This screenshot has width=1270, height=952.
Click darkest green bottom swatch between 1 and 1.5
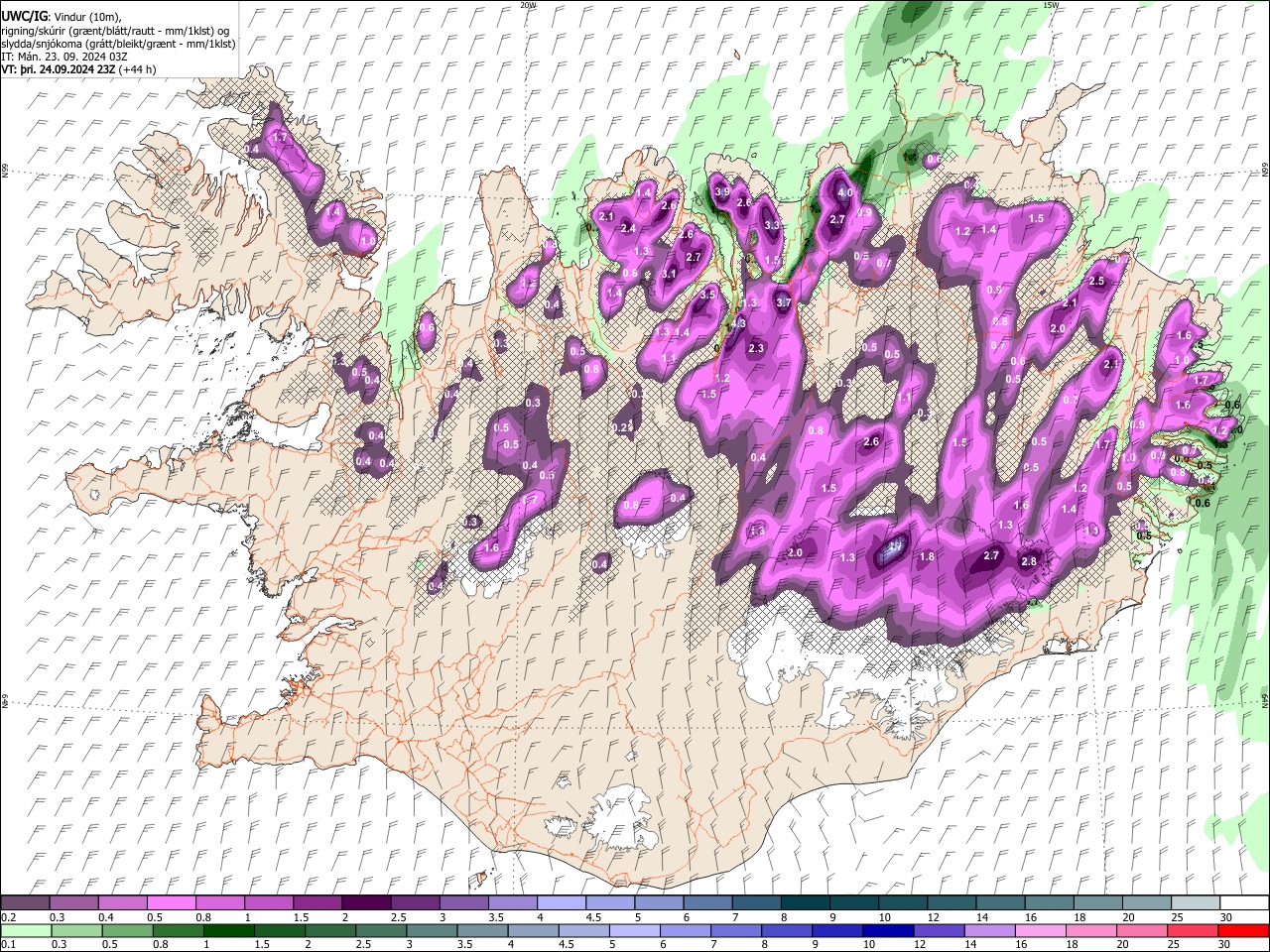(228, 930)
